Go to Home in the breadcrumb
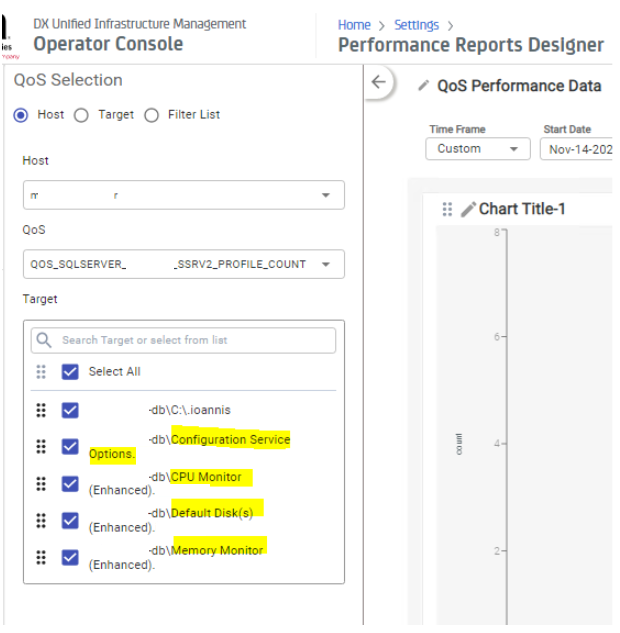Viewport: 620px width, 633px height. click(354, 25)
